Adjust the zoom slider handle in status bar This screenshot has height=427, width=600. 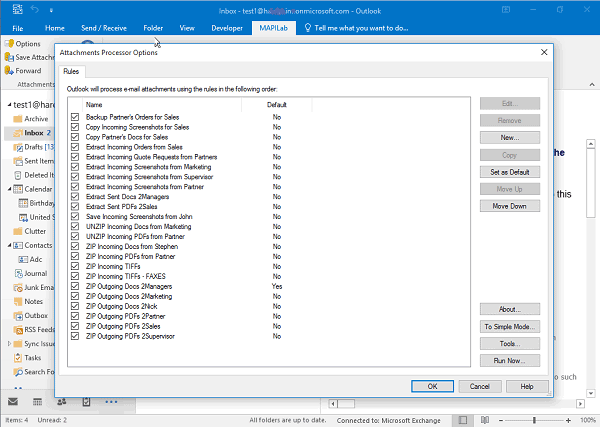534,420
